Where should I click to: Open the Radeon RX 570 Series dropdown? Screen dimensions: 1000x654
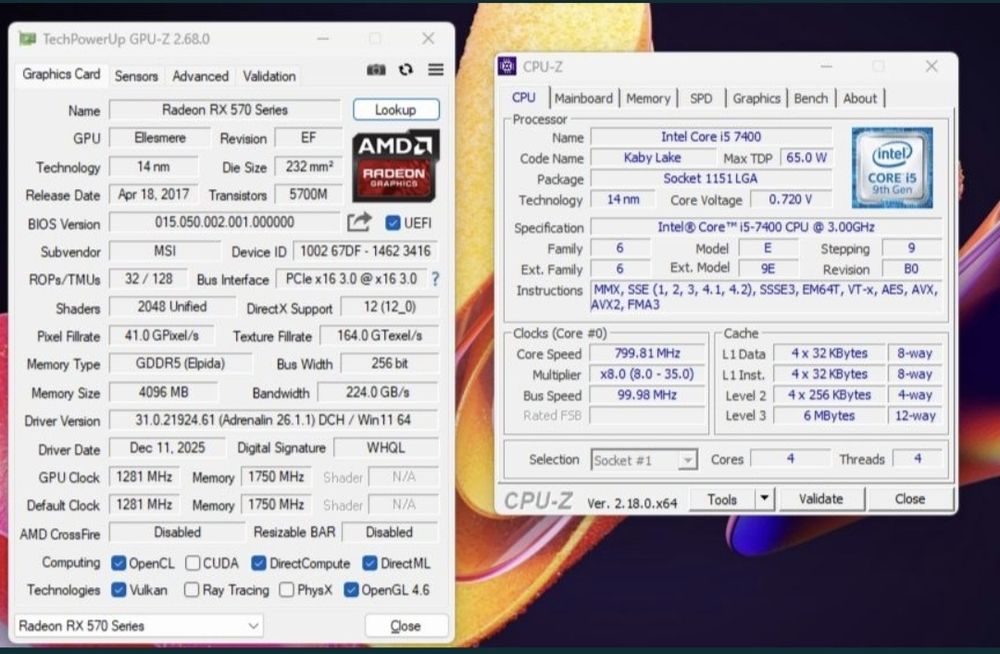click(x=138, y=625)
